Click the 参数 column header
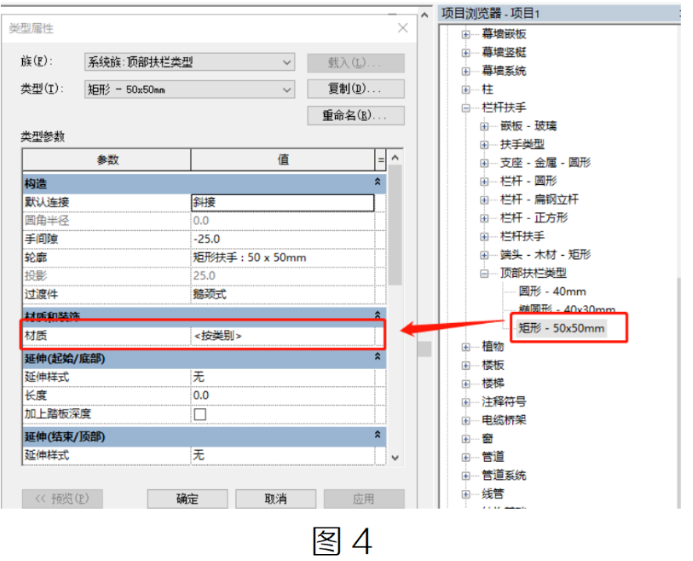693x561 pixels. [107, 160]
